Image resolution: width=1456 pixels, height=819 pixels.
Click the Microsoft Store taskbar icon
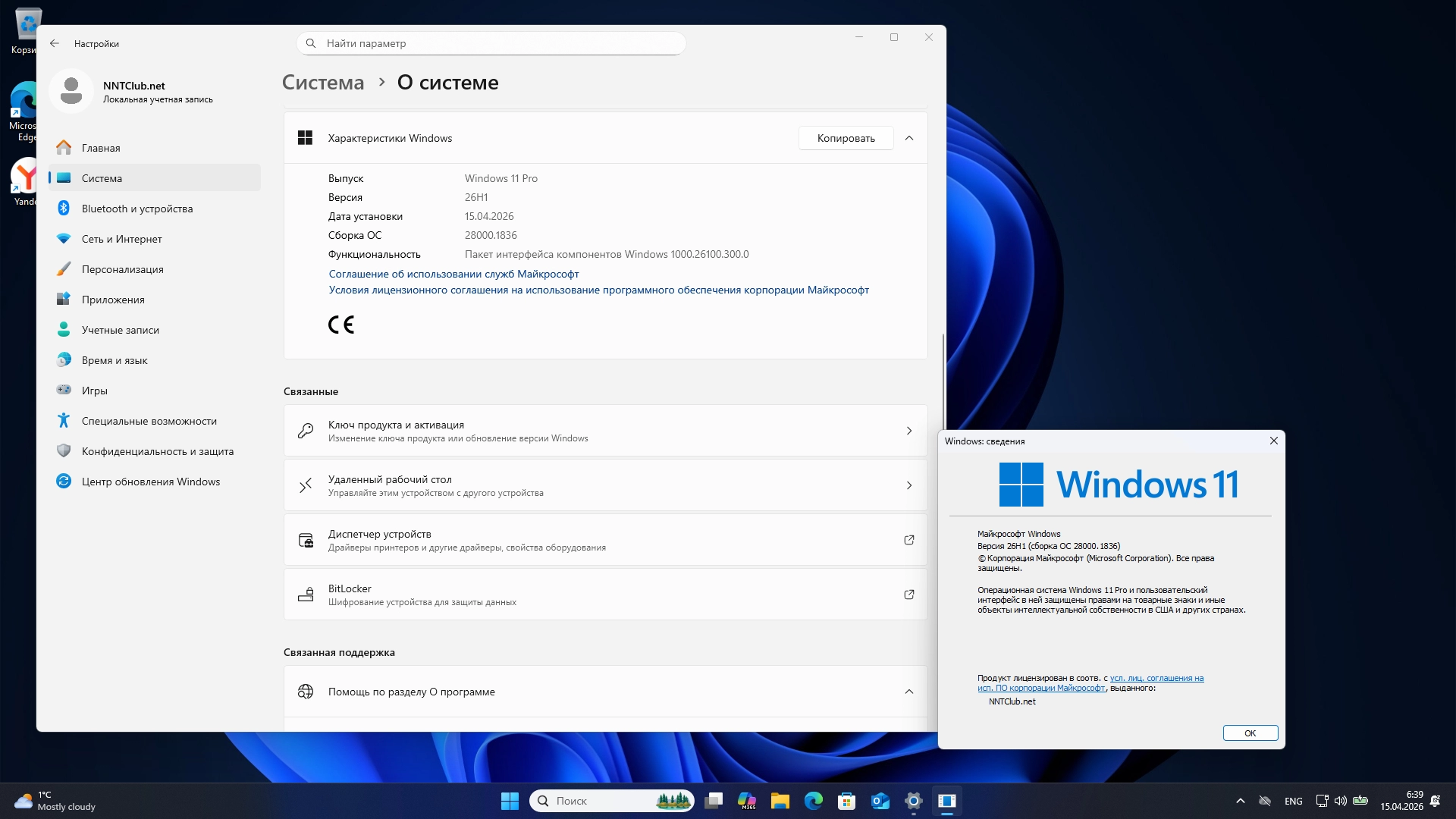[x=846, y=801]
